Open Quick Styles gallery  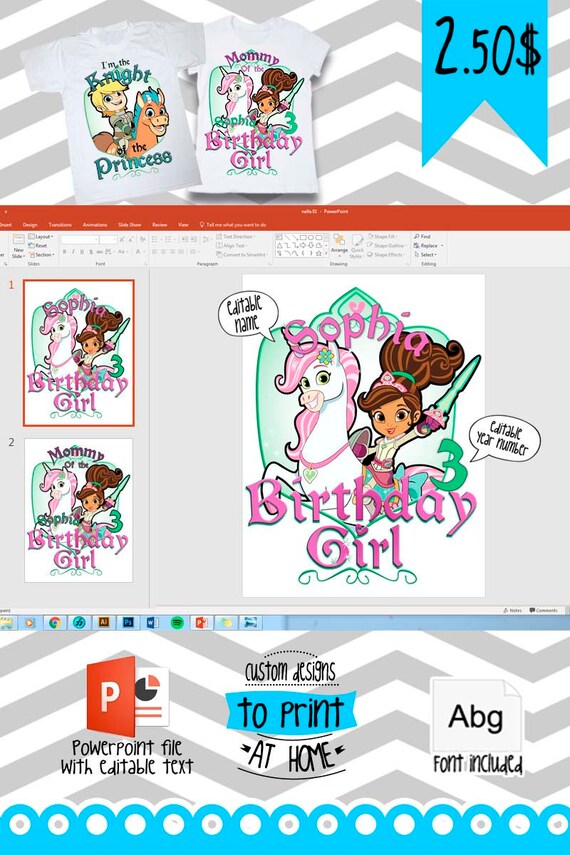click(x=357, y=246)
